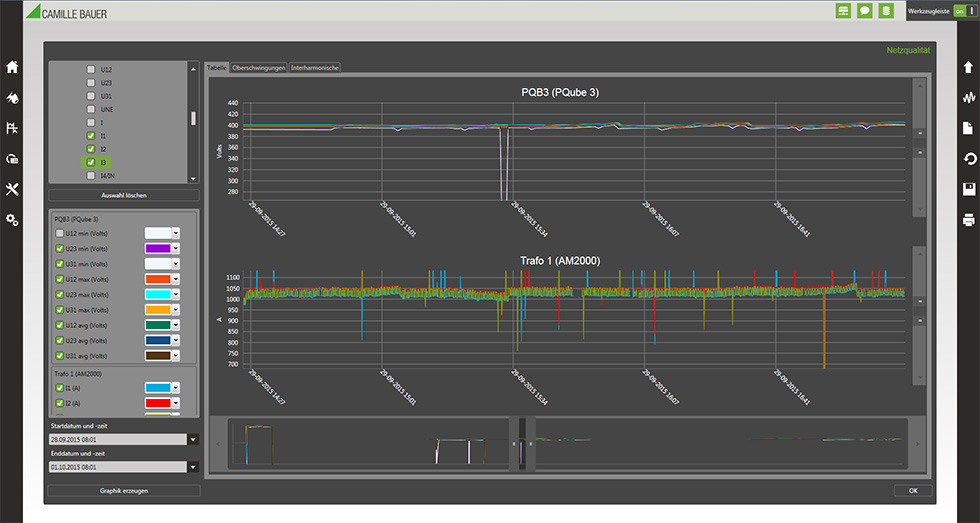The height and width of the screenshot is (523, 980).
Task: Uncheck the I2 measurement checkbox
Action: click(91, 149)
